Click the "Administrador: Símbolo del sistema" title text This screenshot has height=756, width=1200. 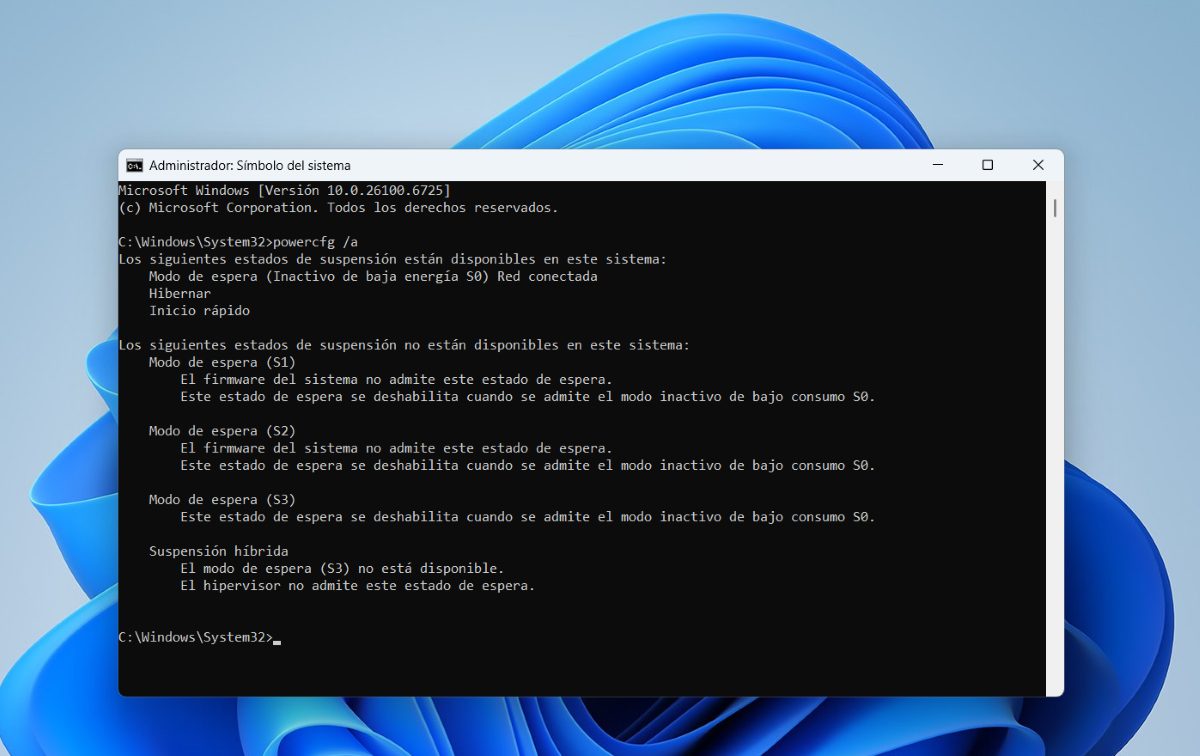250,165
